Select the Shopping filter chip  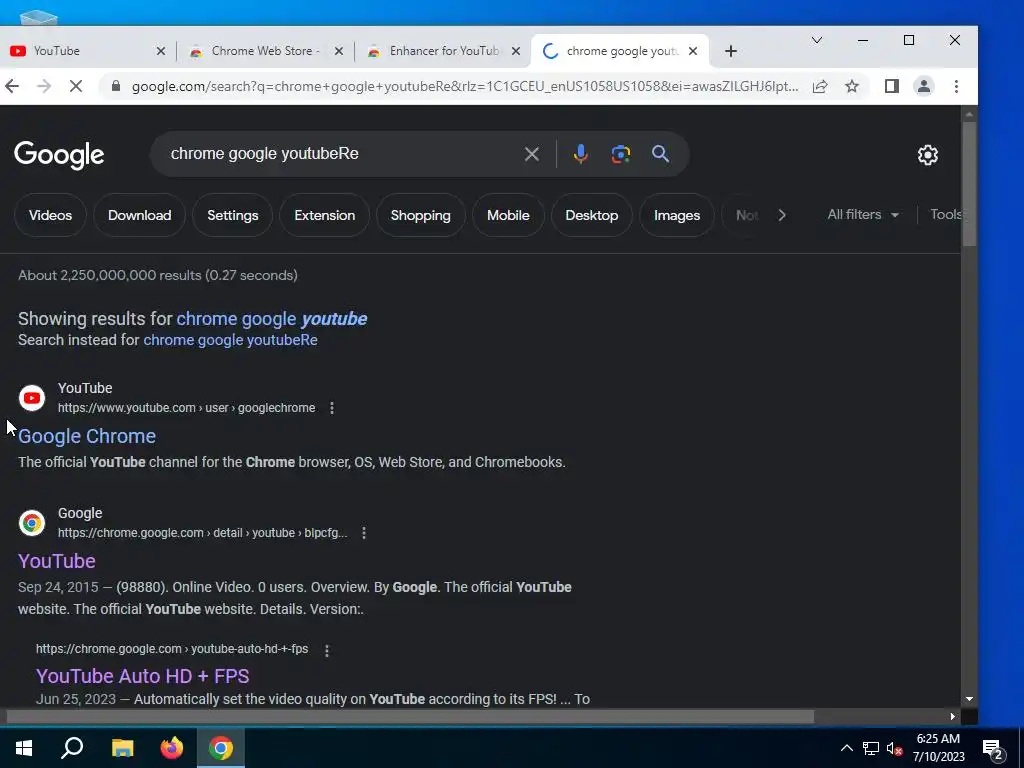421,215
